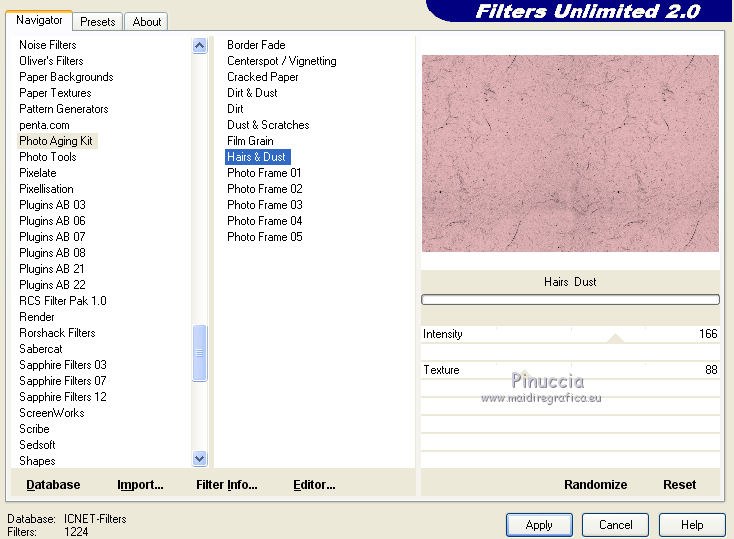Screen dimensions: 734x539
Task: Select the Navigator tab
Action: [39, 20]
